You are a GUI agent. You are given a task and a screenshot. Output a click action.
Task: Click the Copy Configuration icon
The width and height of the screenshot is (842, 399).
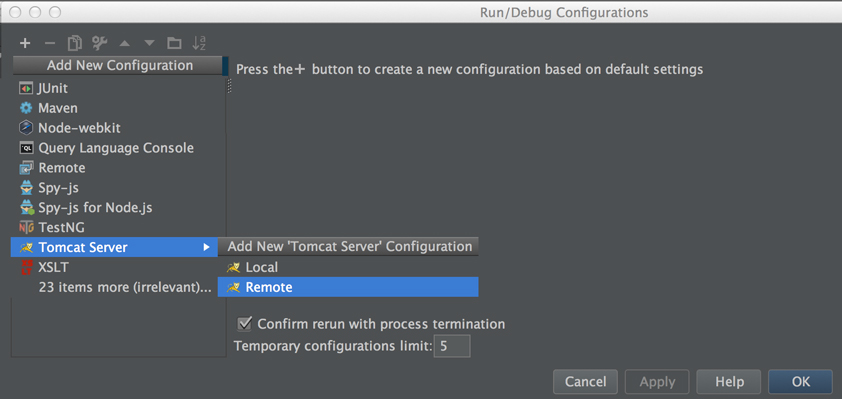(74, 43)
